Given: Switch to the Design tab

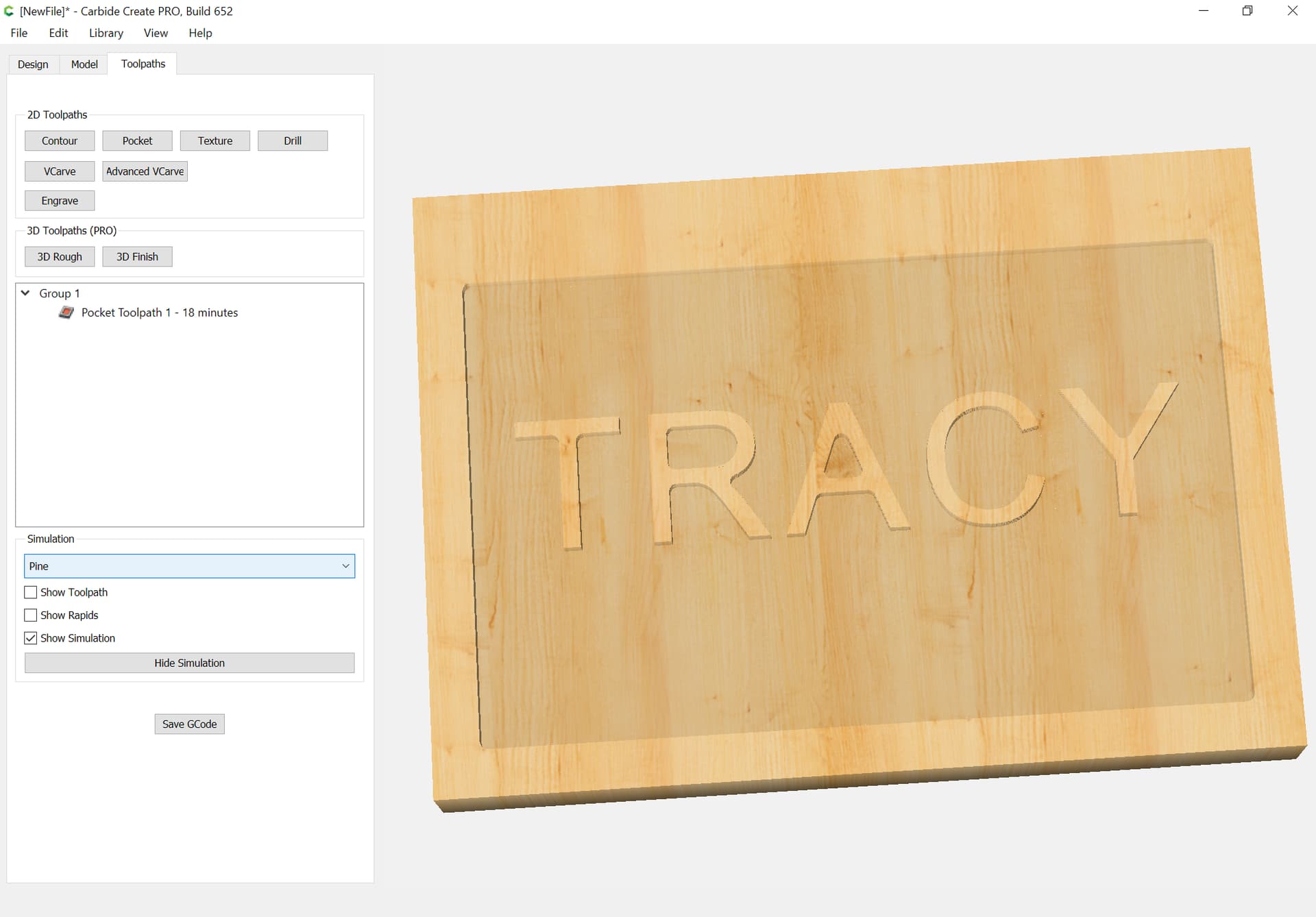Looking at the screenshot, I should (x=33, y=64).
